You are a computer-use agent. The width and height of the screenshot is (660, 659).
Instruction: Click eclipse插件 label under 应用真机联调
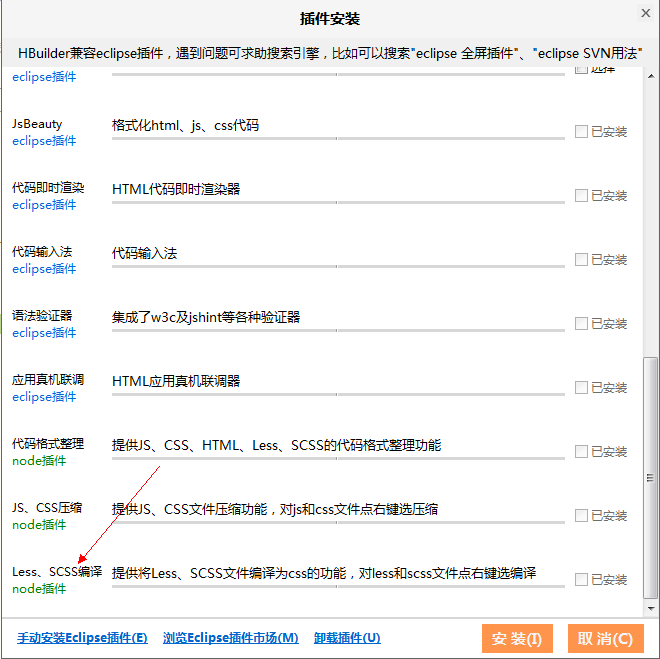pos(44,397)
